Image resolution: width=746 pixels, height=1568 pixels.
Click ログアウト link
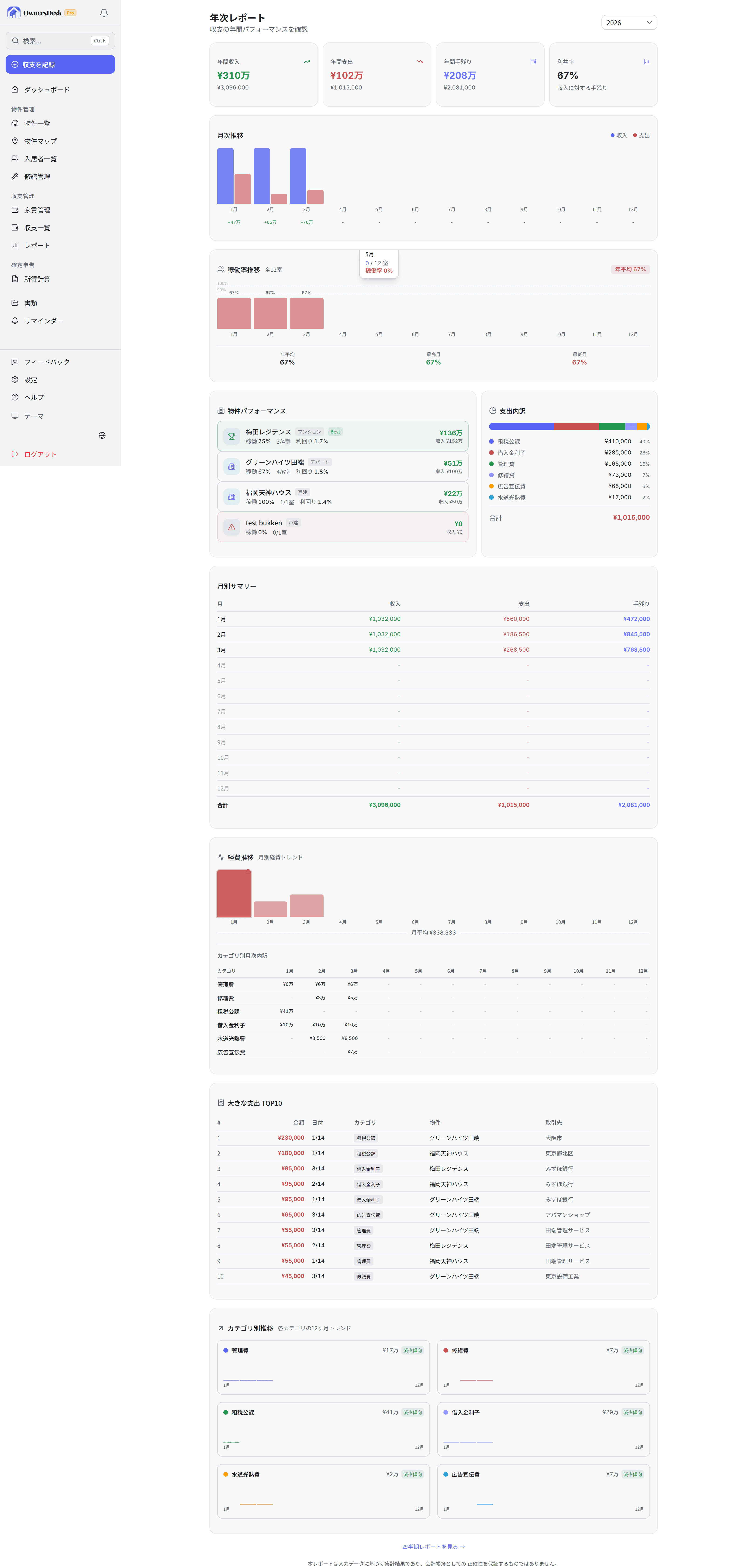click(x=40, y=454)
